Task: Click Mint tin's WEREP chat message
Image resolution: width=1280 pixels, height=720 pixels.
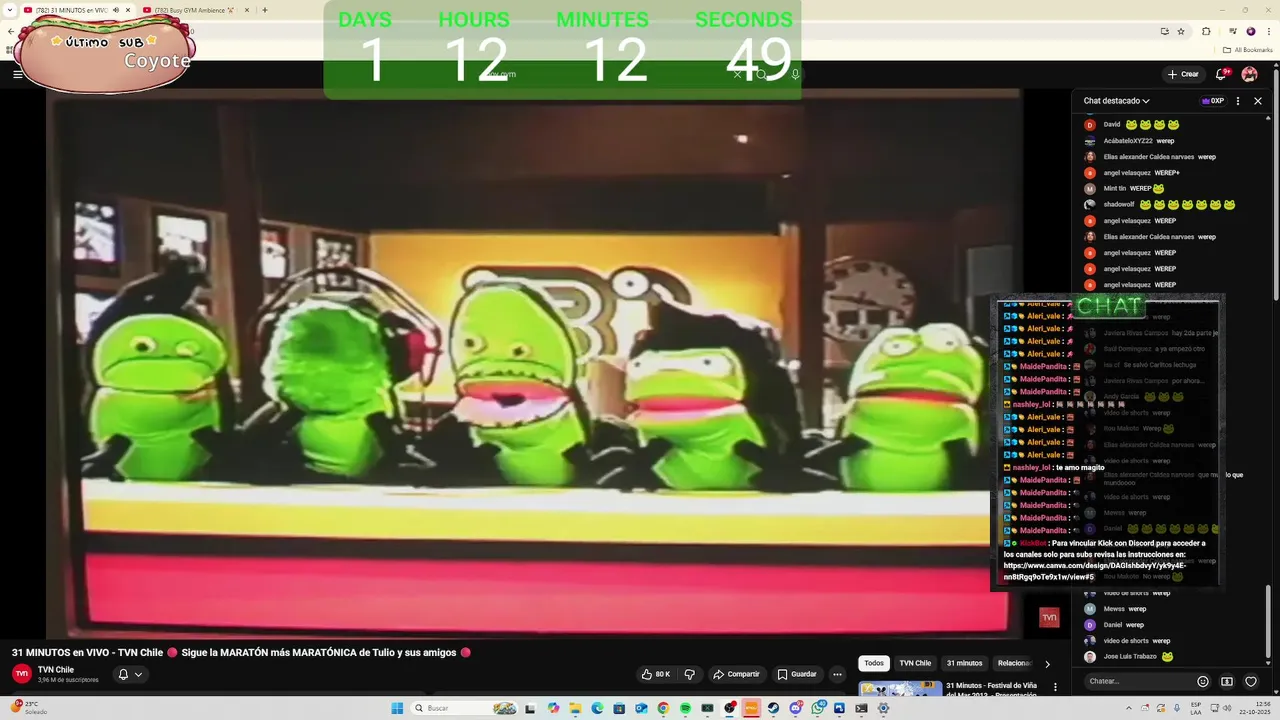Action: tap(1125, 188)
